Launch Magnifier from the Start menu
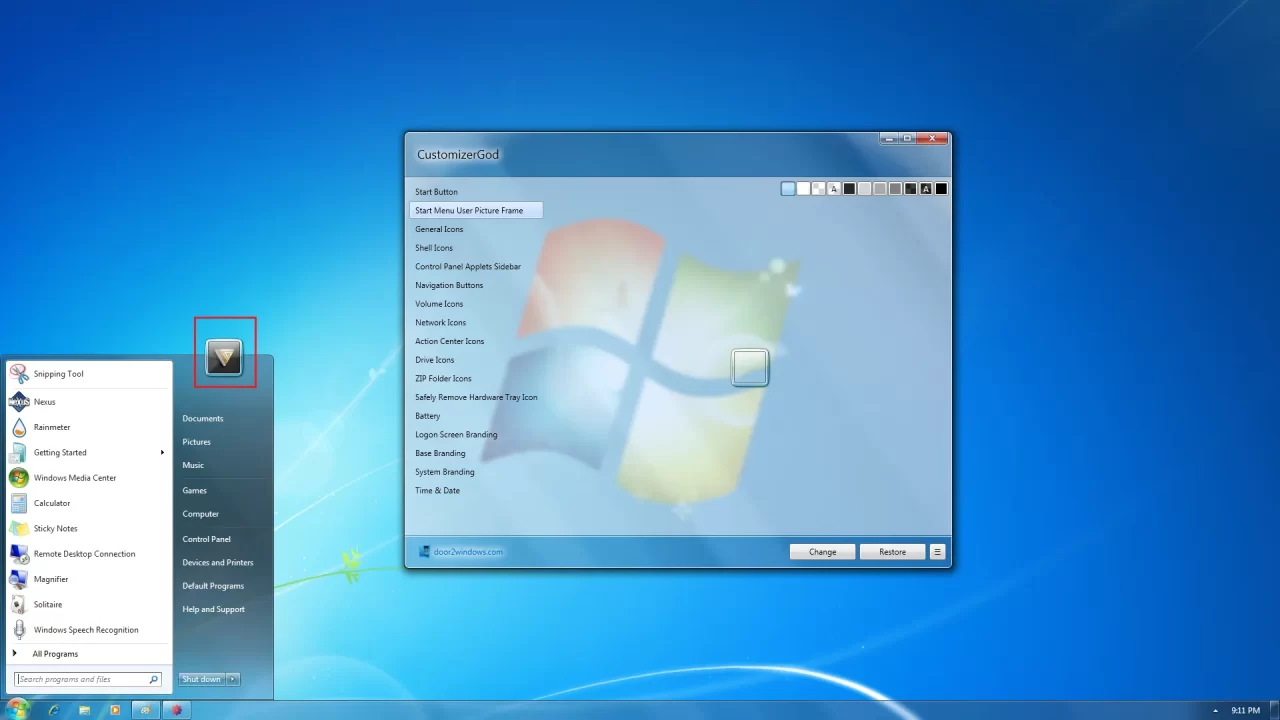Image resolution: width=1280 pixels, height=720 pixels. (88, 579)
